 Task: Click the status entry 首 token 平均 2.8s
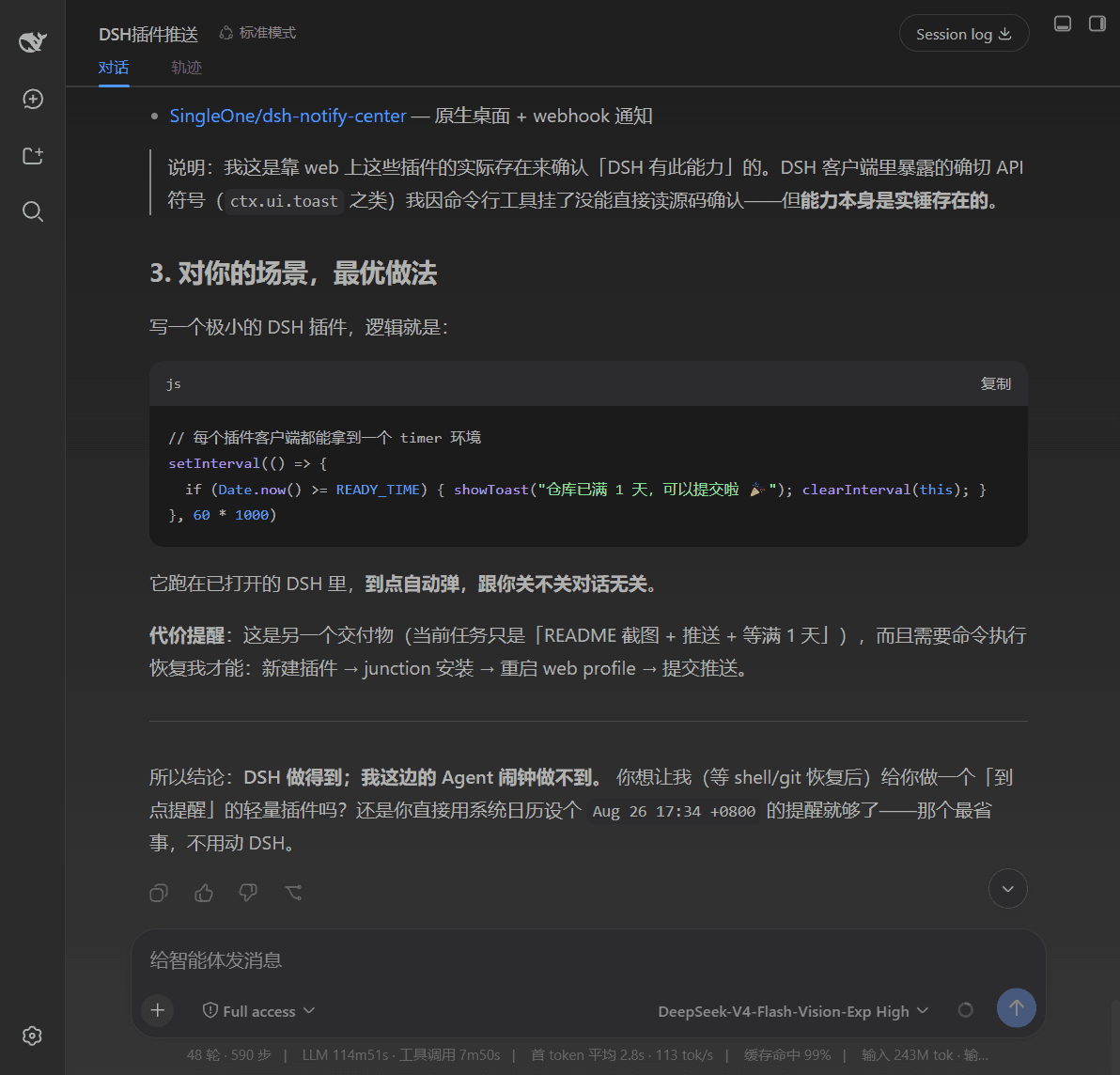587,1055
